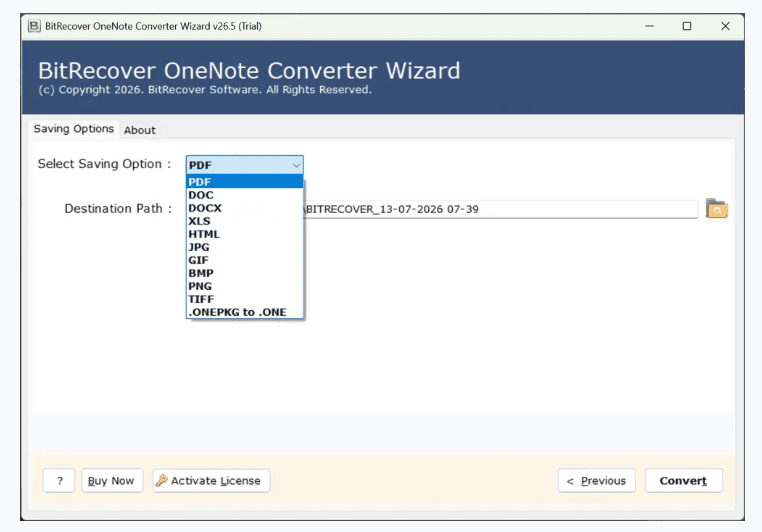Choose HTML from the saving option list
The height and width of the screenshot is (532, 762).
click(244, 234)
